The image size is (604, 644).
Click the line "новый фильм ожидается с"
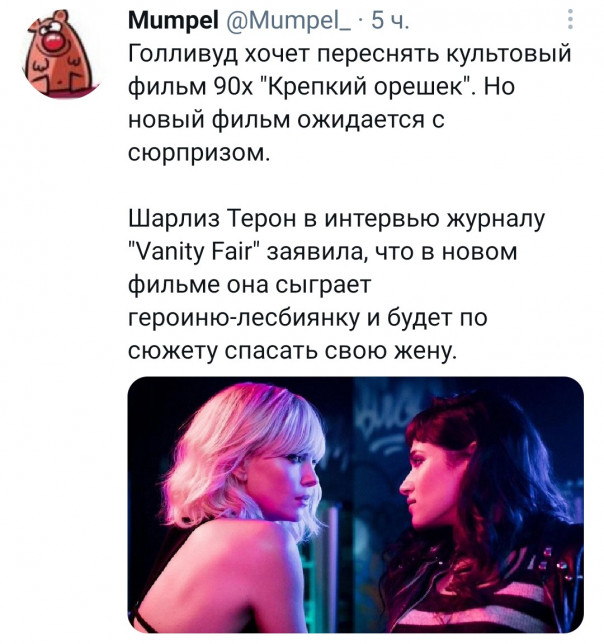(x=286, y=120)
